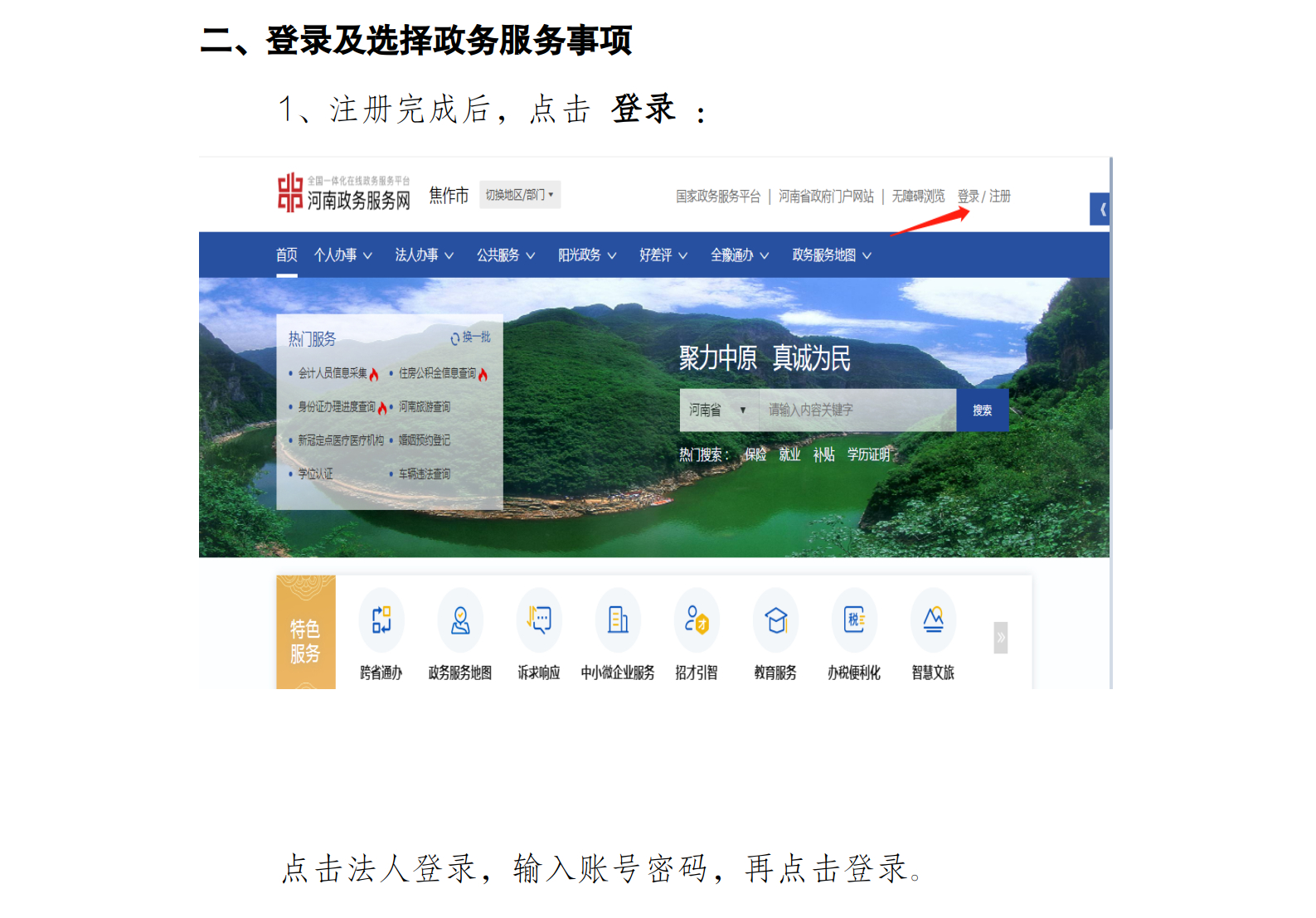
Task: Click the 招才引智 icon
Action: point(697,620)
